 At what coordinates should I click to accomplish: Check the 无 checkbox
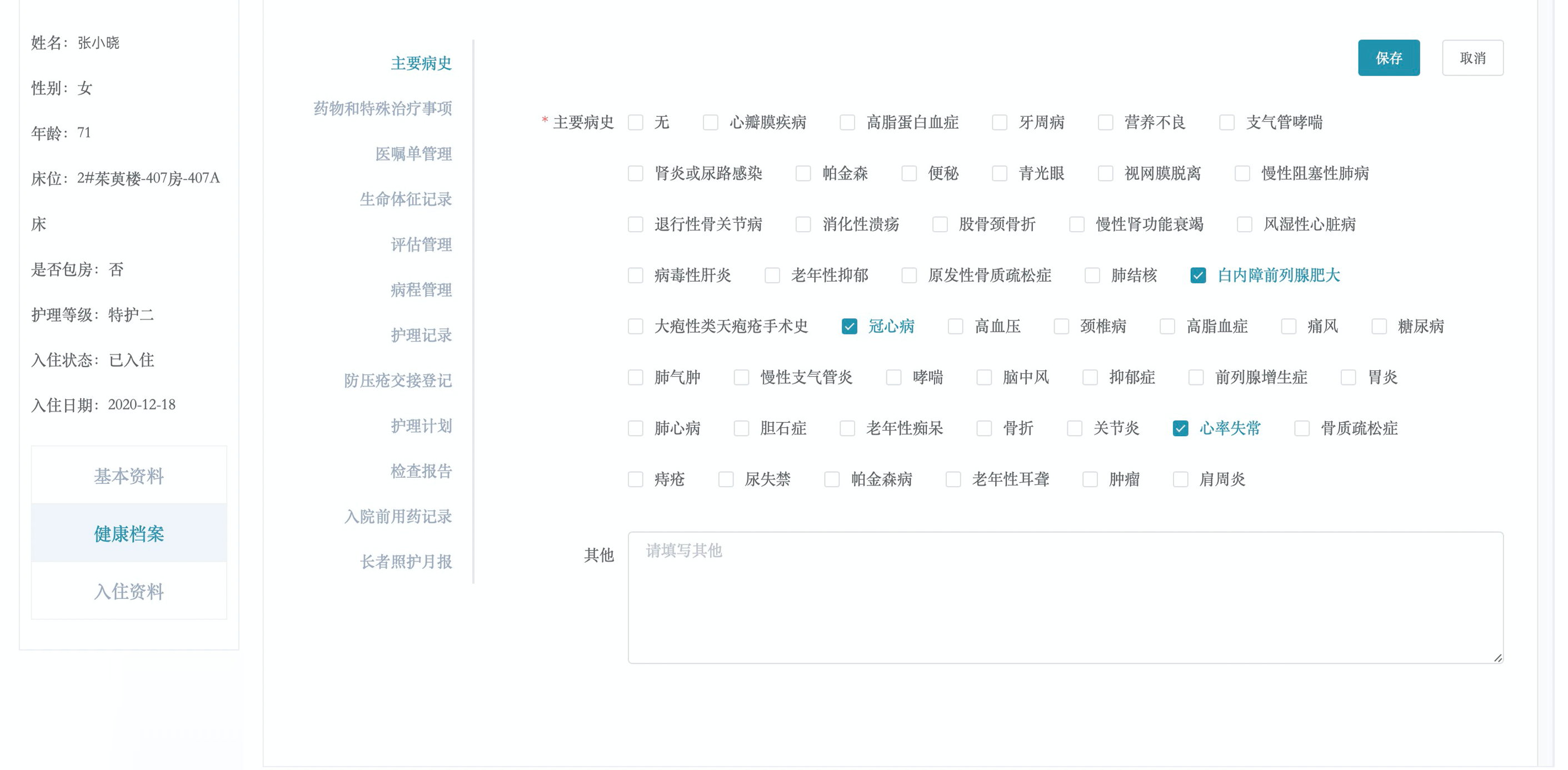coord(636,122)
